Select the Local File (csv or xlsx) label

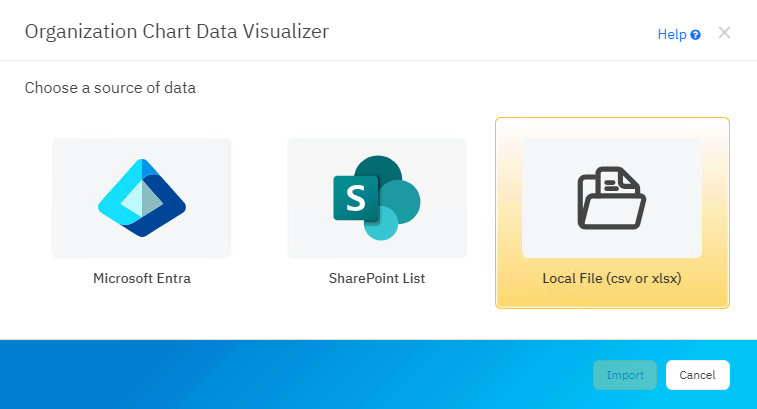click(x=612, y=278)
